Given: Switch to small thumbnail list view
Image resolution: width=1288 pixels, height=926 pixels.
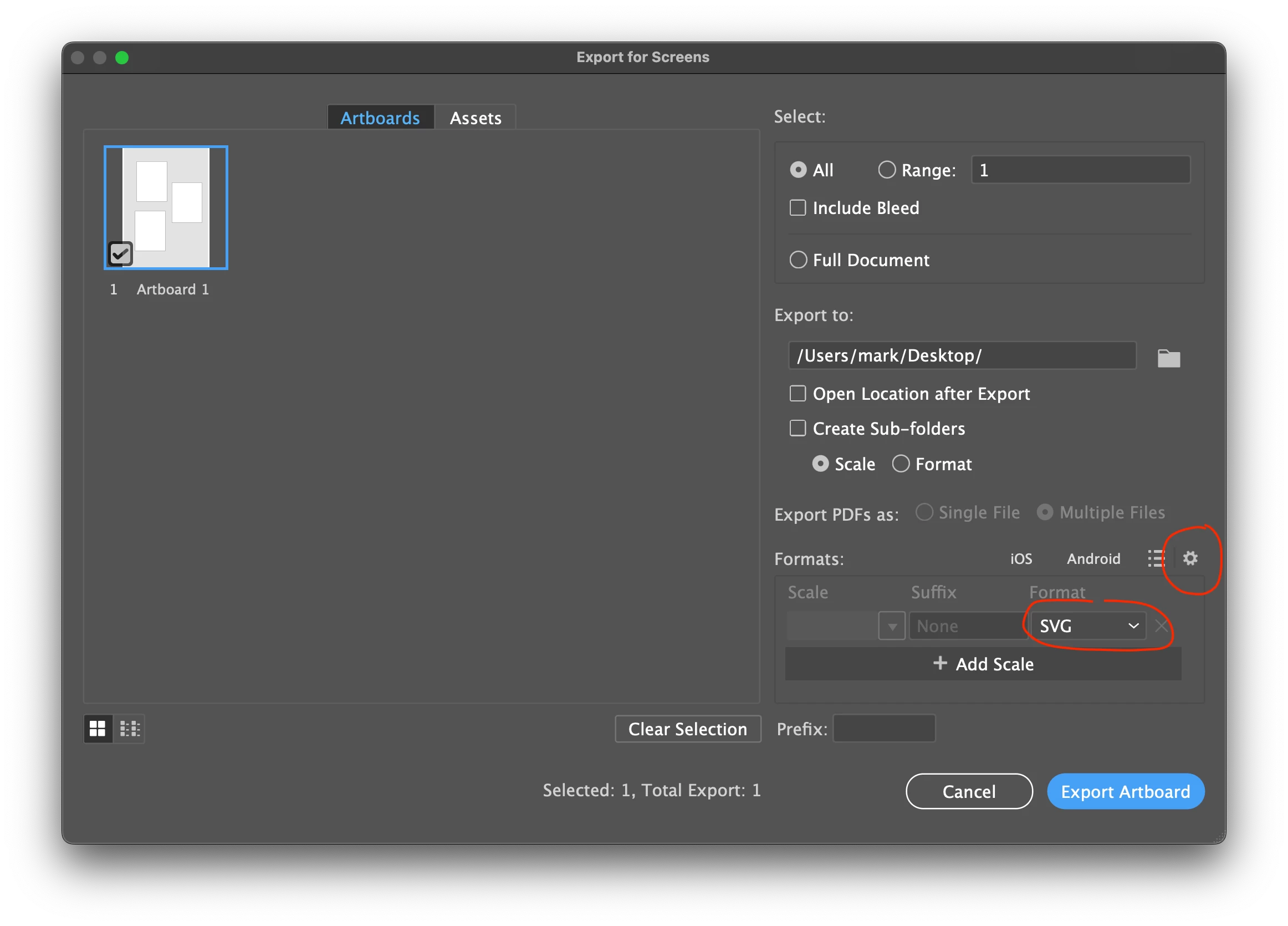Looking at the screenshot, I should click(x=130, y=728).
